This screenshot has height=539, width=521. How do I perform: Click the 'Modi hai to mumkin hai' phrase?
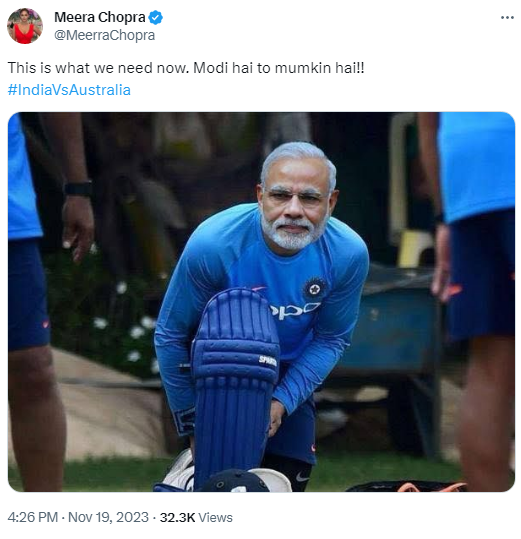(276, 68)
